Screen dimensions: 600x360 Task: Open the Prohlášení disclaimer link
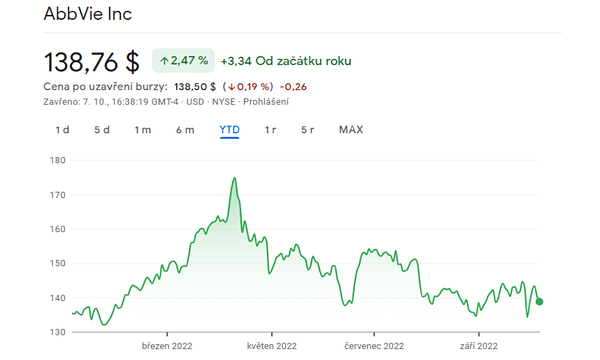pyautogui.click(x=266, y=102)
